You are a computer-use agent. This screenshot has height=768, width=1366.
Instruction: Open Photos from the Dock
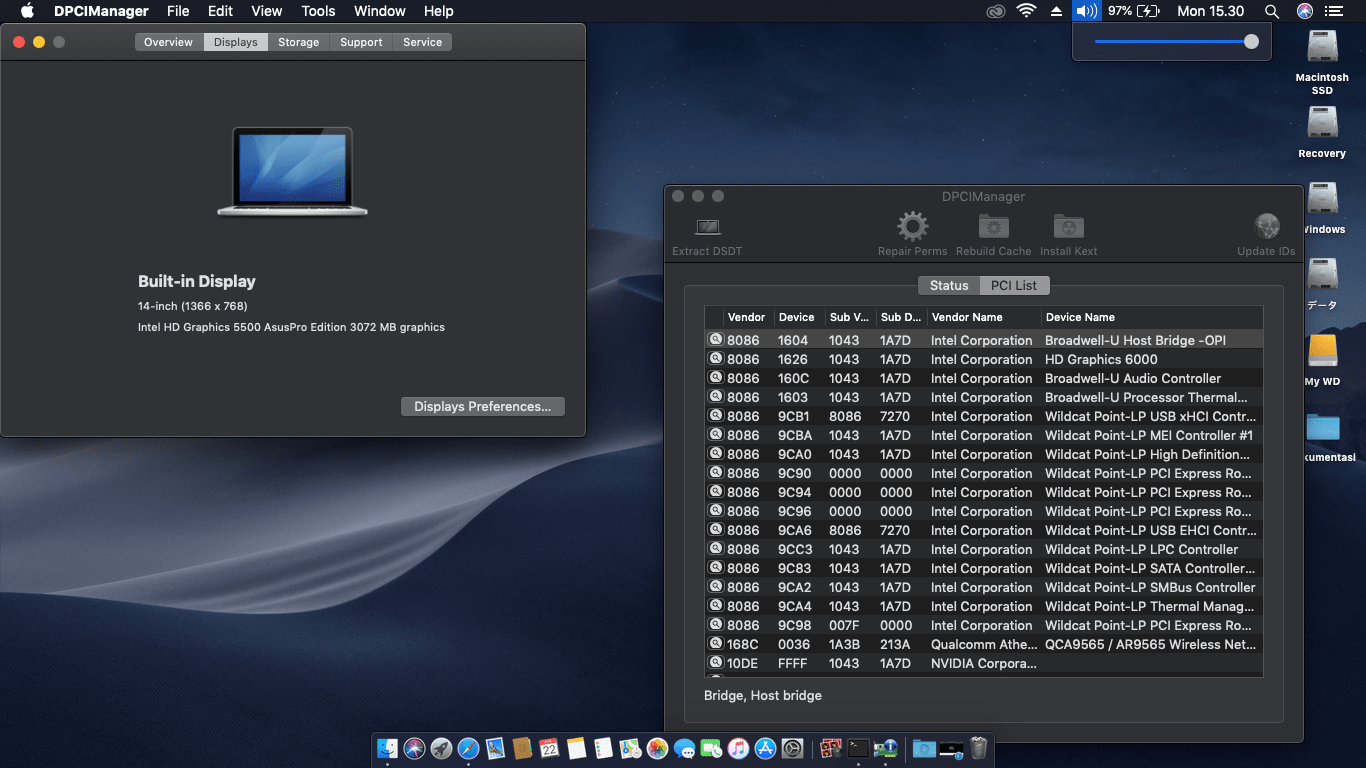658,747
